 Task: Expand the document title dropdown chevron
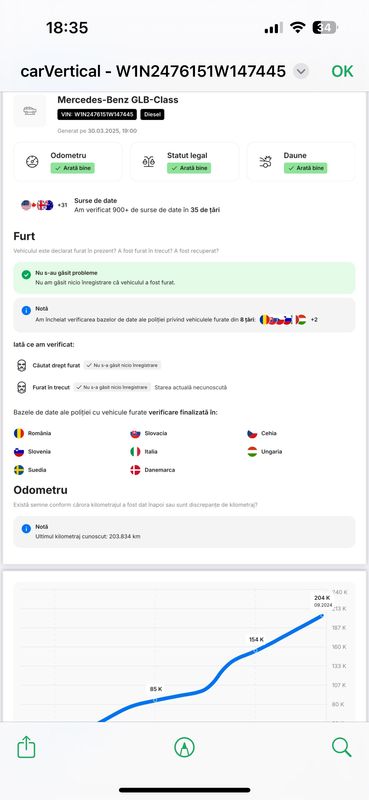click(x=301, y=71)
